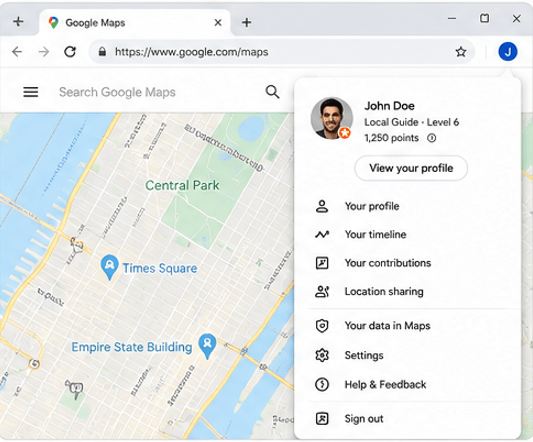Click the browser forward arrow
This screenshot has height=442, width=533.
[44, 52]
